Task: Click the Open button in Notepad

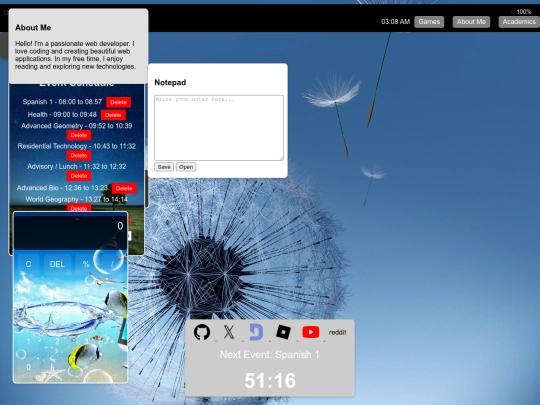Action: [x=186, y=167]
